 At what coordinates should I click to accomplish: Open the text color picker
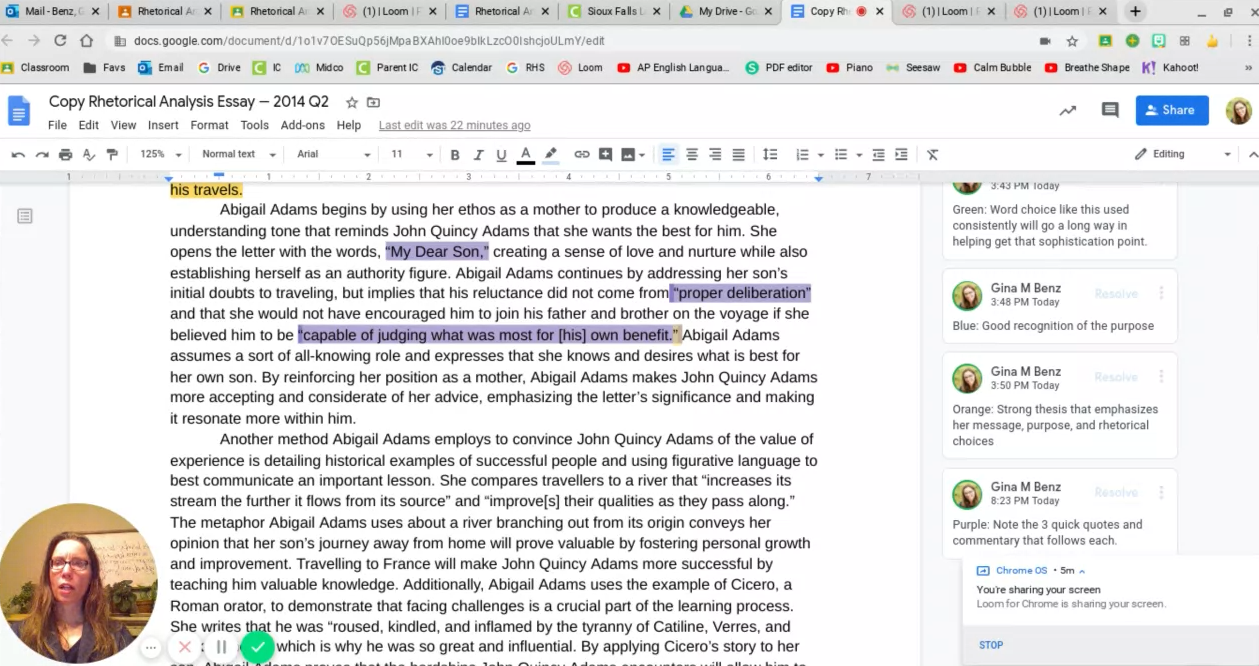pos(526,155)
